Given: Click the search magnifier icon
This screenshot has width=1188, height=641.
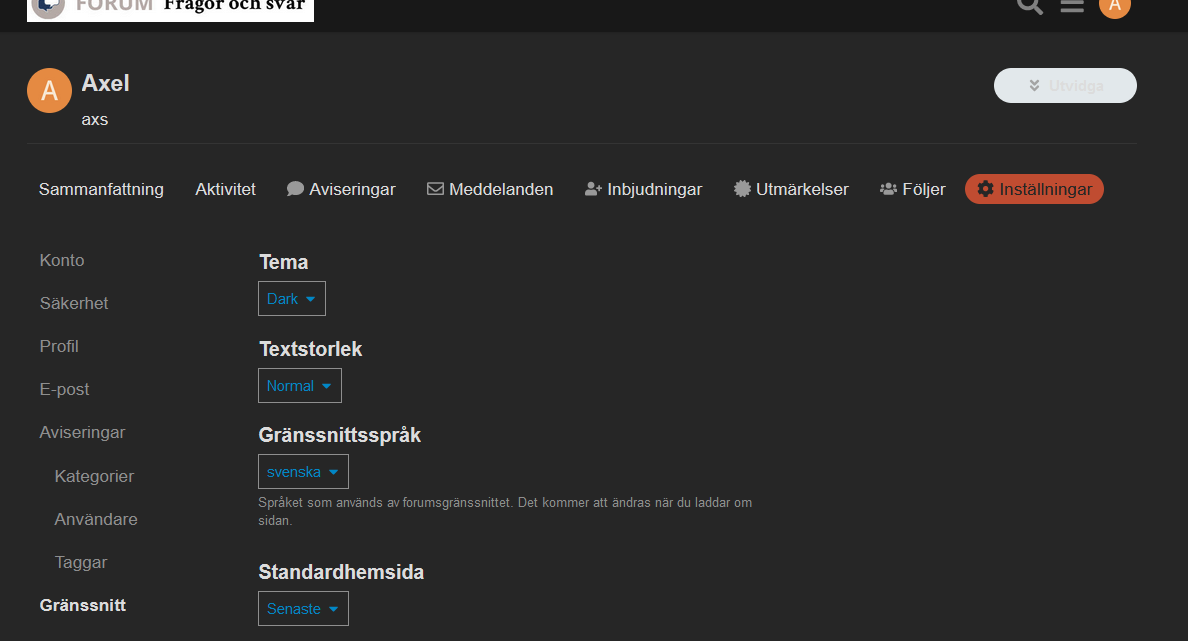Looking at the screenshot, I should coord(1029,5).
